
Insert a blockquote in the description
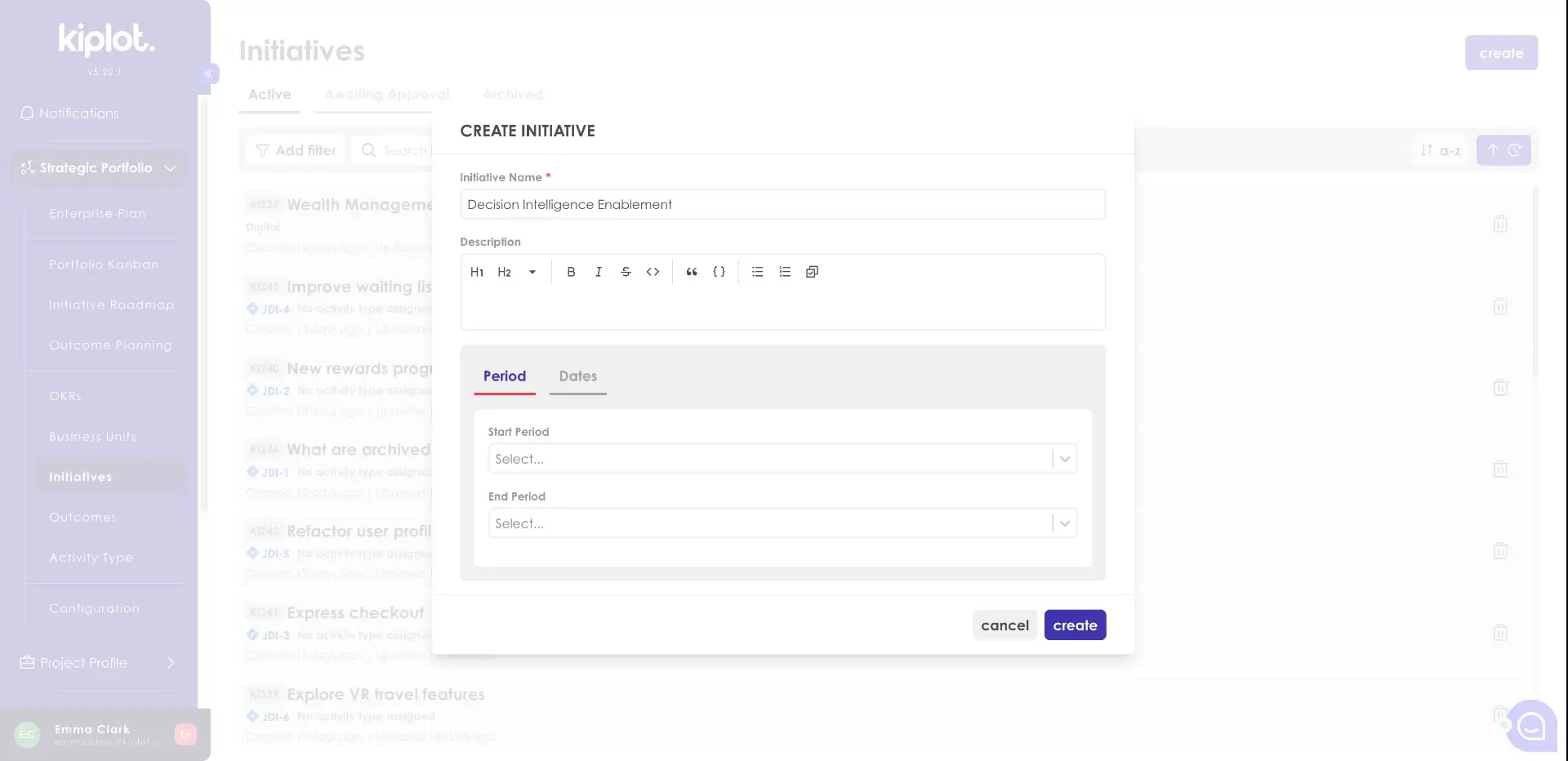click(692, 272)
